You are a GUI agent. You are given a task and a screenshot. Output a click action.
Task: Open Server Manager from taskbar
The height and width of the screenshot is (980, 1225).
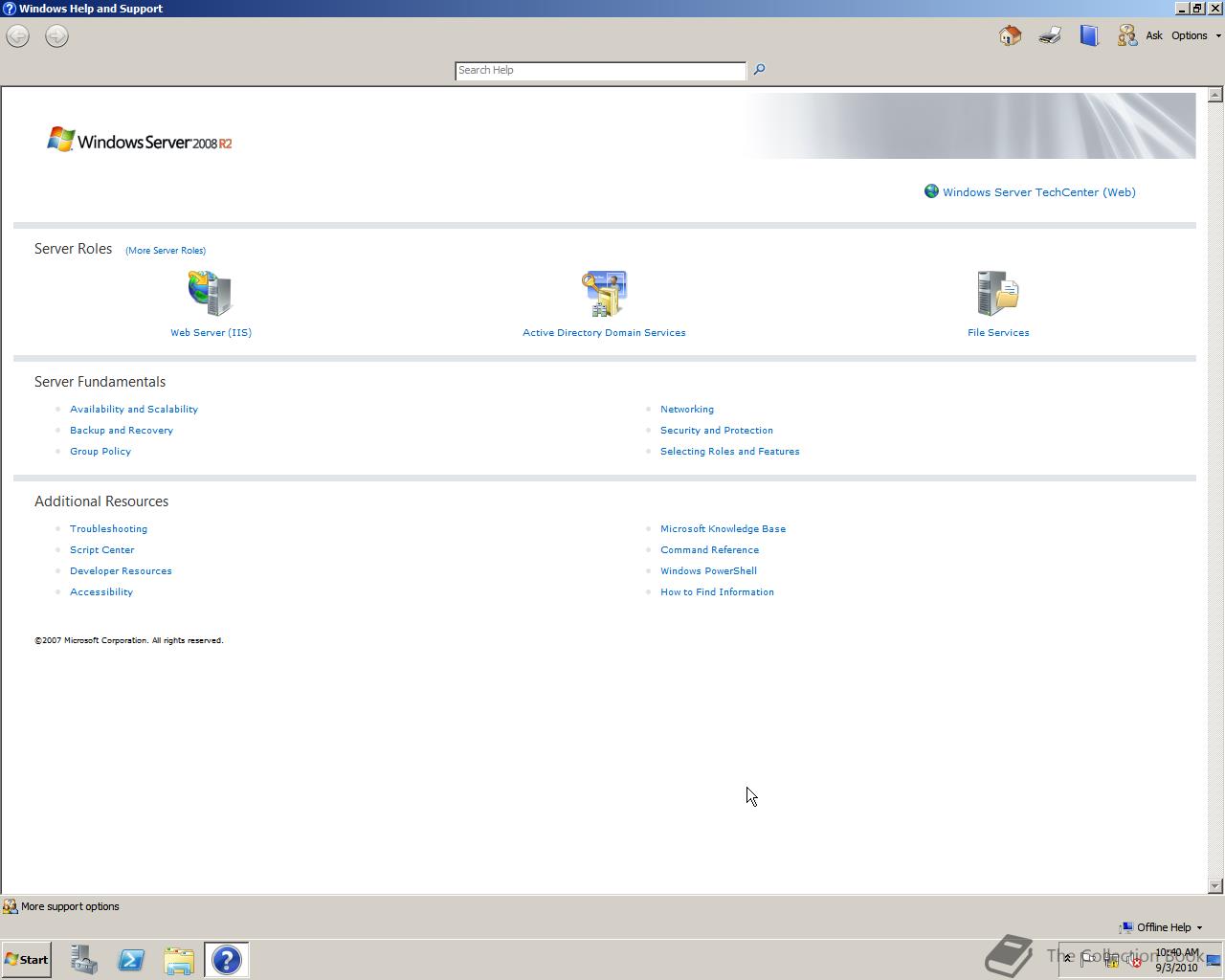coord(84,960)
